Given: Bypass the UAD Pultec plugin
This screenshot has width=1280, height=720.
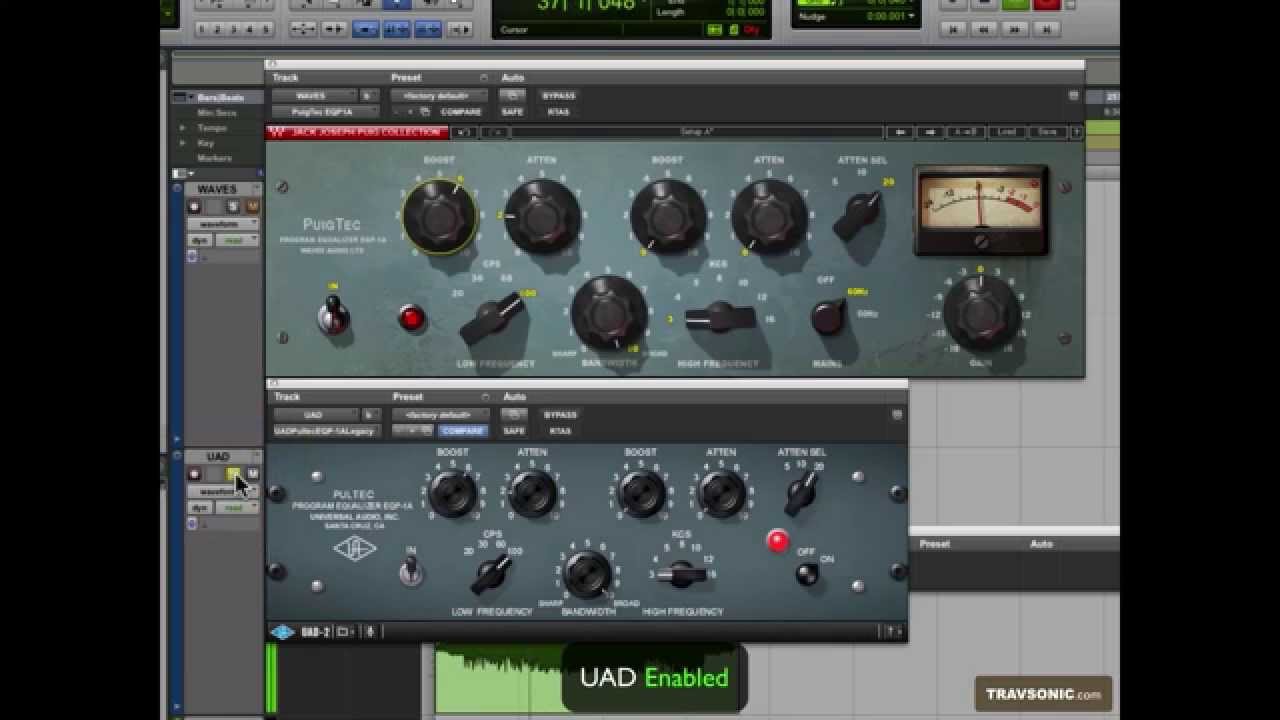Looking at the screenshot, I should click(559, 415).
